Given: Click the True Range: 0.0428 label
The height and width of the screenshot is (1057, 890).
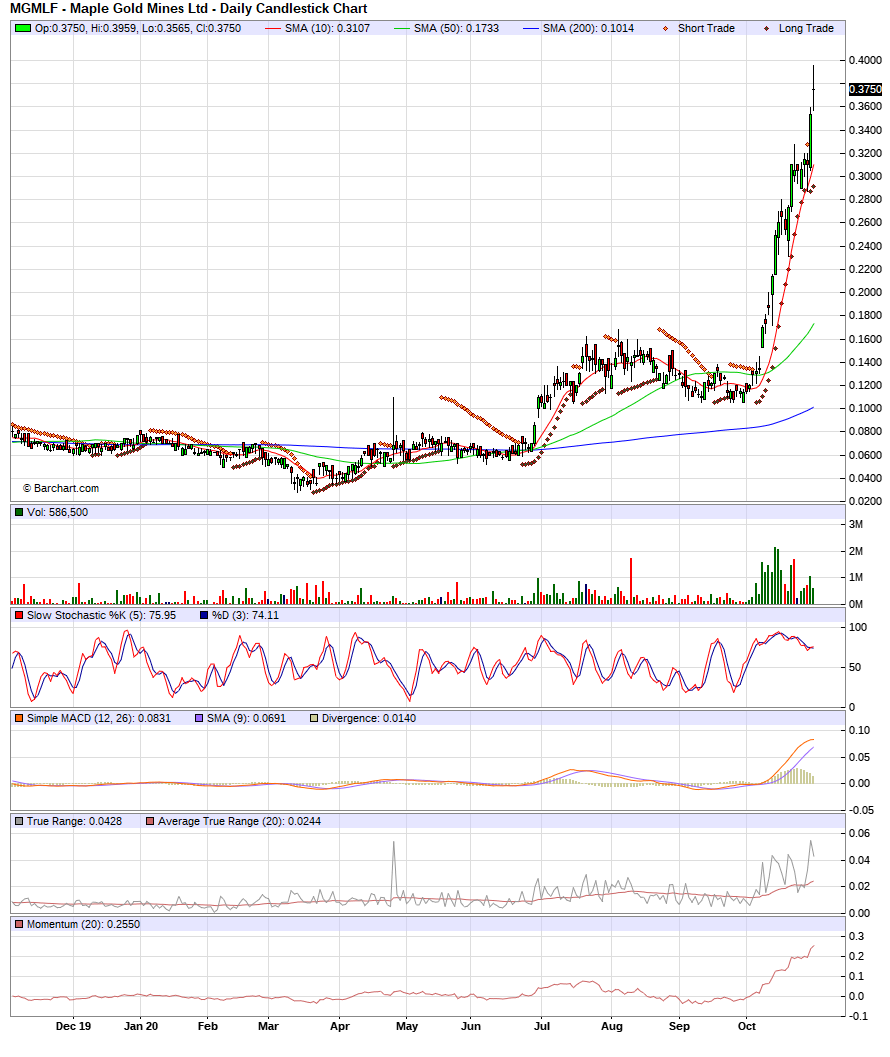Looking at the screenshot, I should (x=74, y=822).
